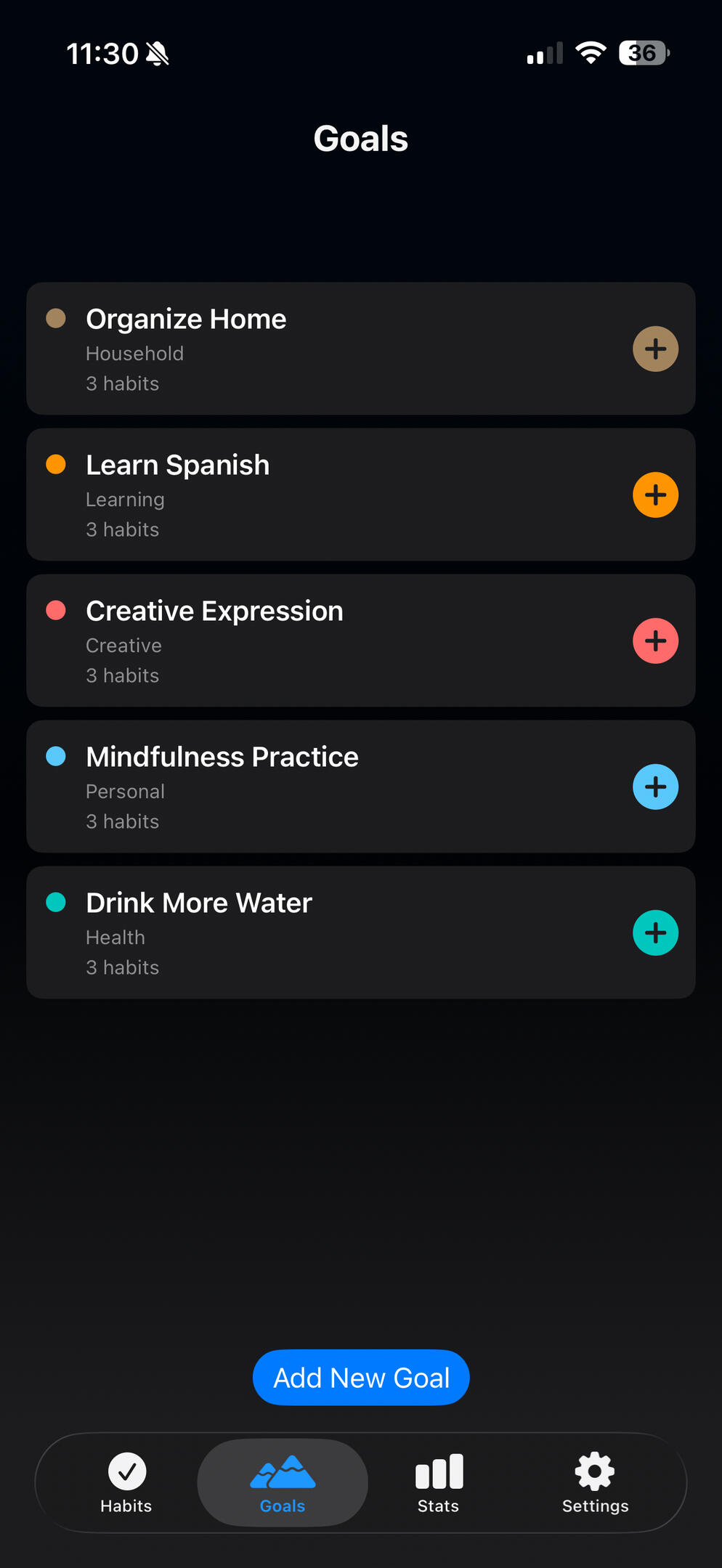722x1568 pixels.
Task: Open the Habits tab
Action: coord(126,1483)
